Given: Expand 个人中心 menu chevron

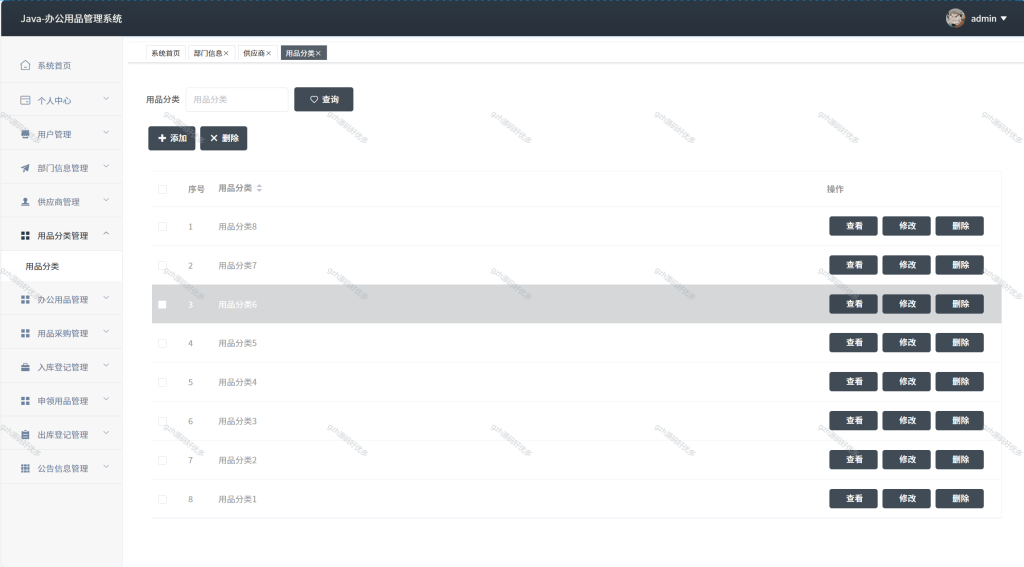Looking at the screenshot, I should pos(106,99).
